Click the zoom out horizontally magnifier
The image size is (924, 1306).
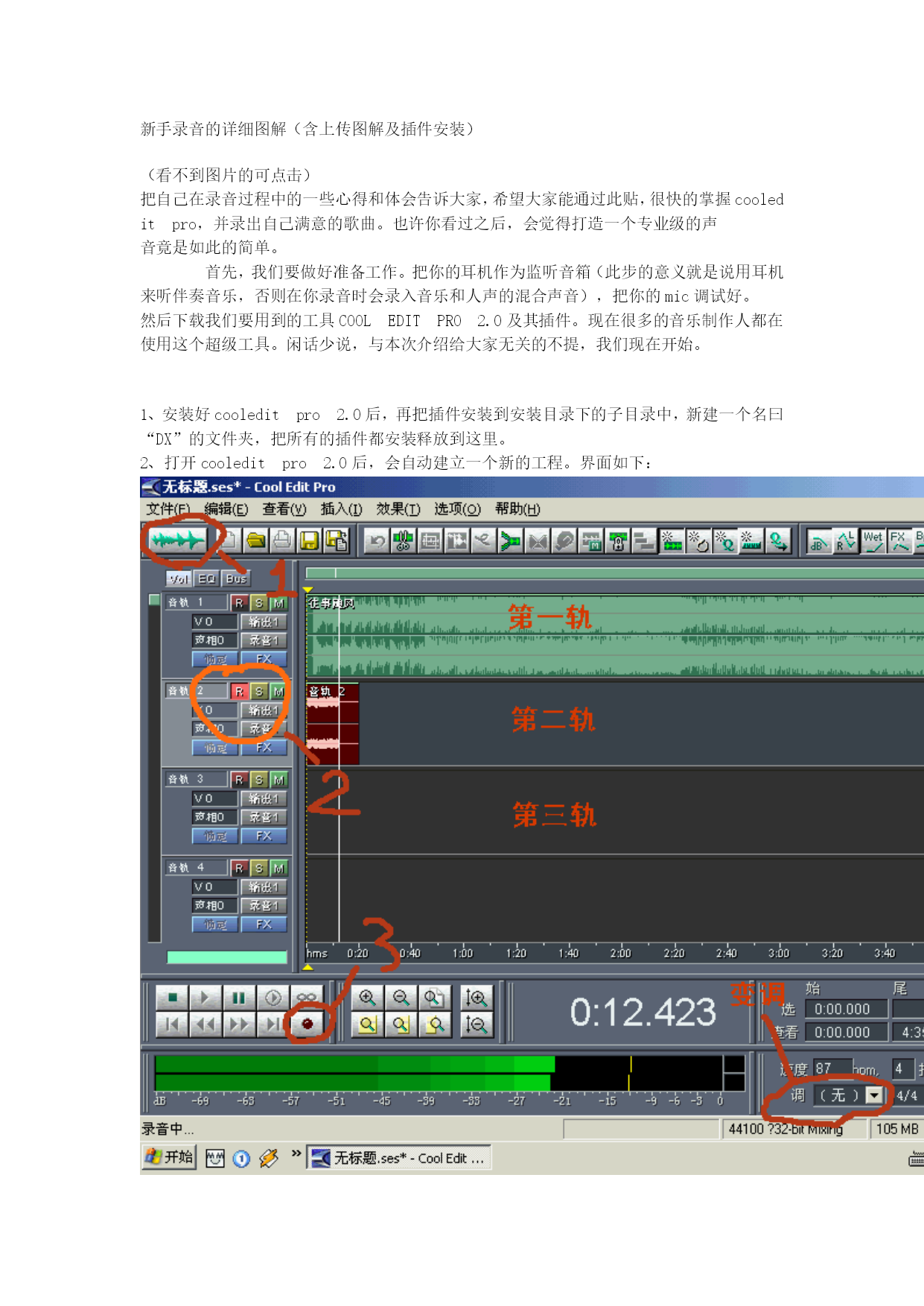tap(401, 998)
